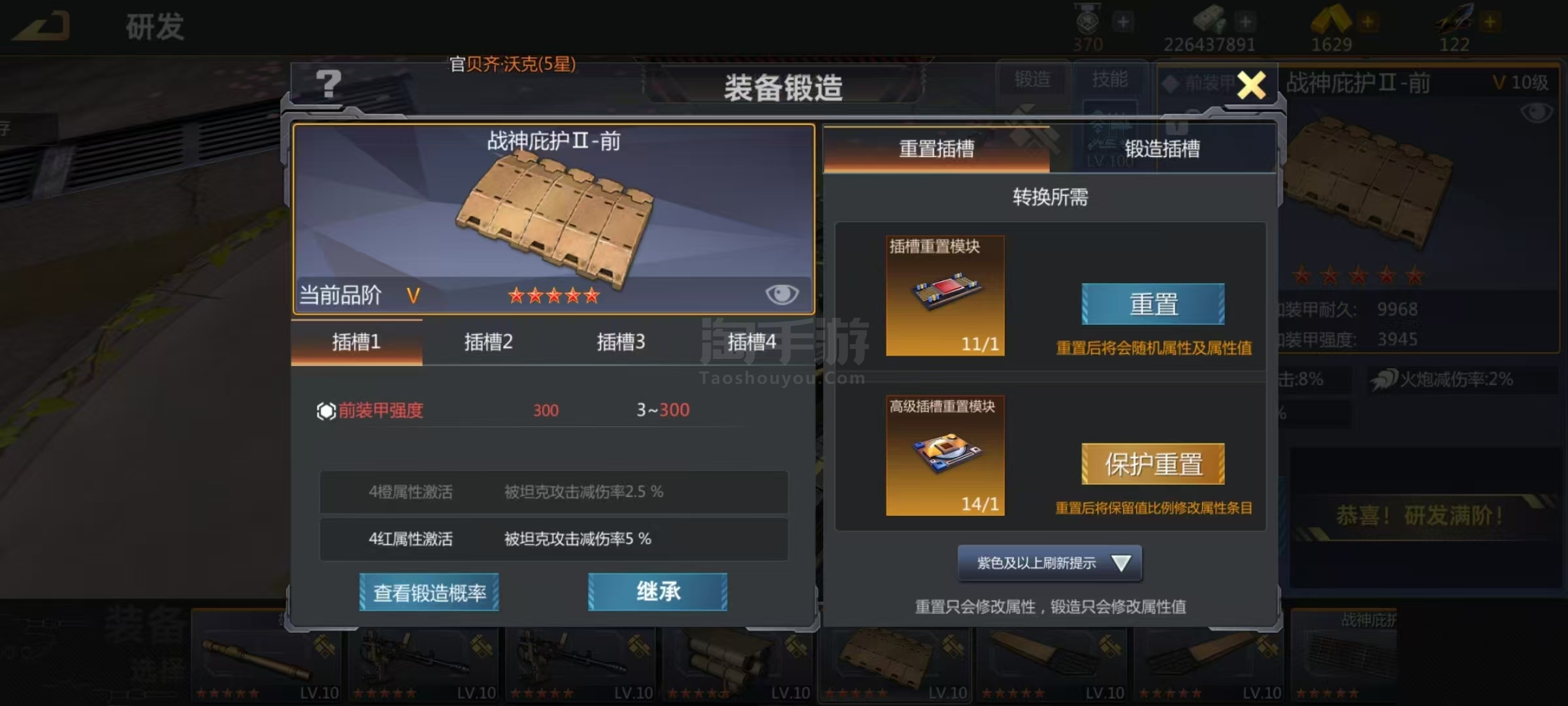Close the 装备锻造 dialog with the X
The image size is (1568, 706).
1251,85
